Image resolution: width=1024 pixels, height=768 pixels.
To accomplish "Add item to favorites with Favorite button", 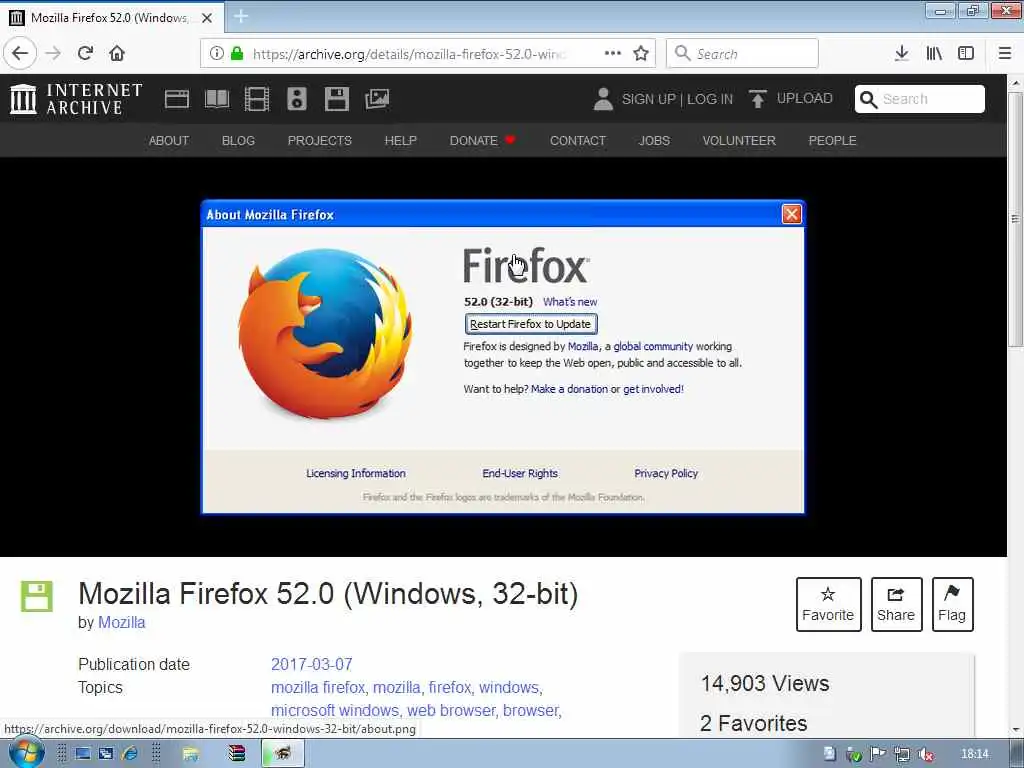I will click(828, 604).
